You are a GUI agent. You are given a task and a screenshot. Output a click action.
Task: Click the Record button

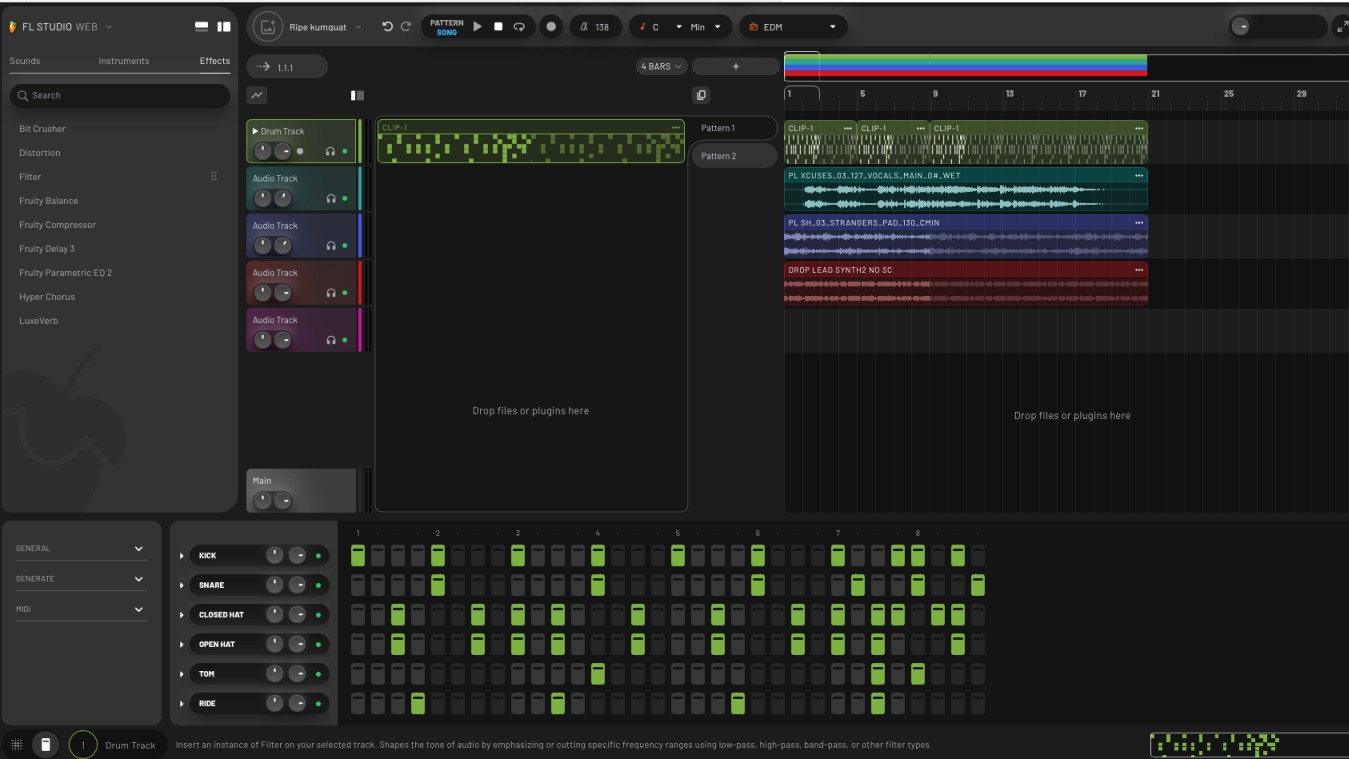click(550, 27)
